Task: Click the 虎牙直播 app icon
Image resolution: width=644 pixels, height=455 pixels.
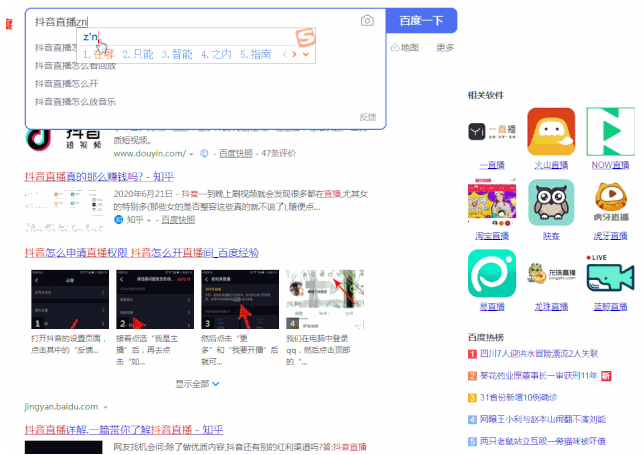Action: coord(611,202)
